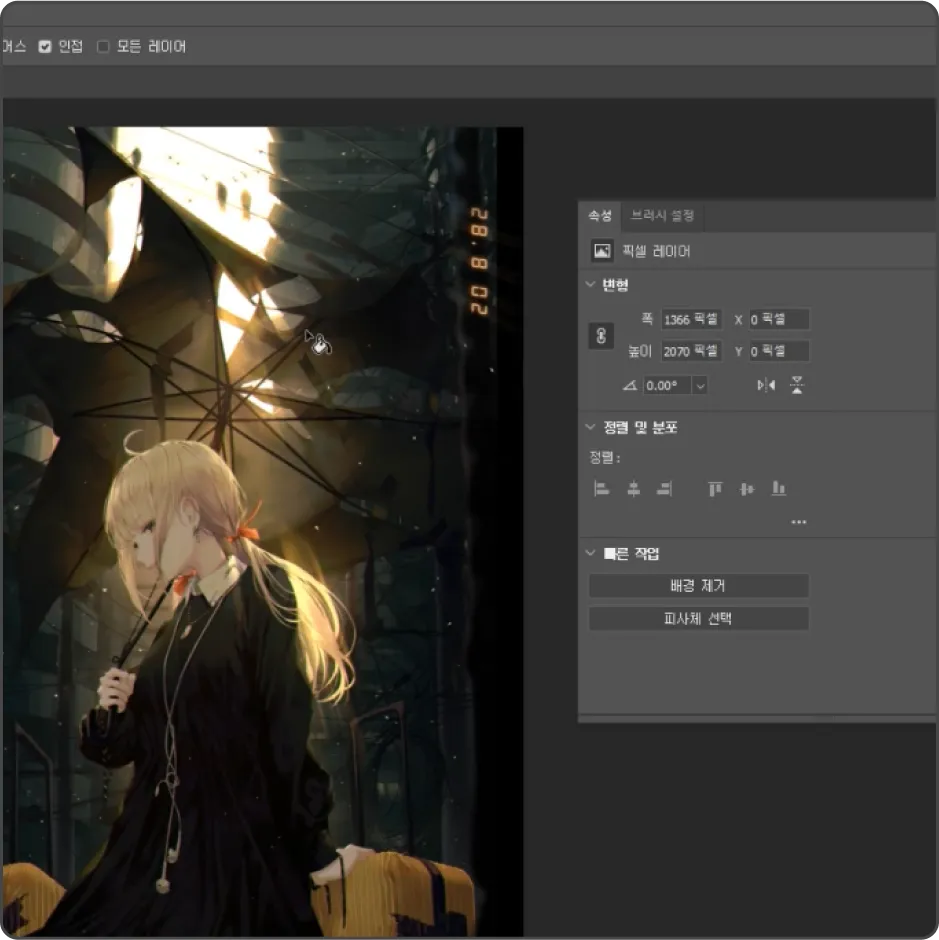Edit the 높이 height field 2070 픽셀
The width and height of the screenshot is (939, 940).
point(691,351)
